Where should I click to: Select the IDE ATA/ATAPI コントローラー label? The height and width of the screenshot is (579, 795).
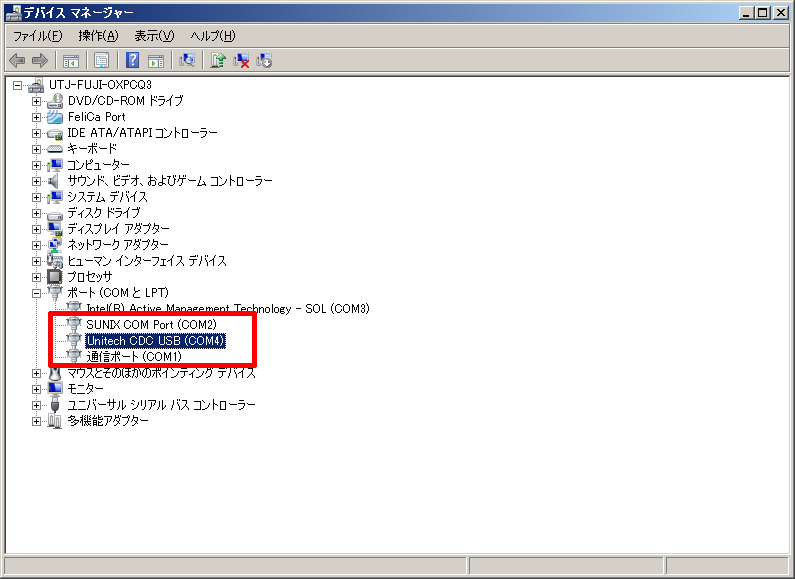tap(142, 133)
